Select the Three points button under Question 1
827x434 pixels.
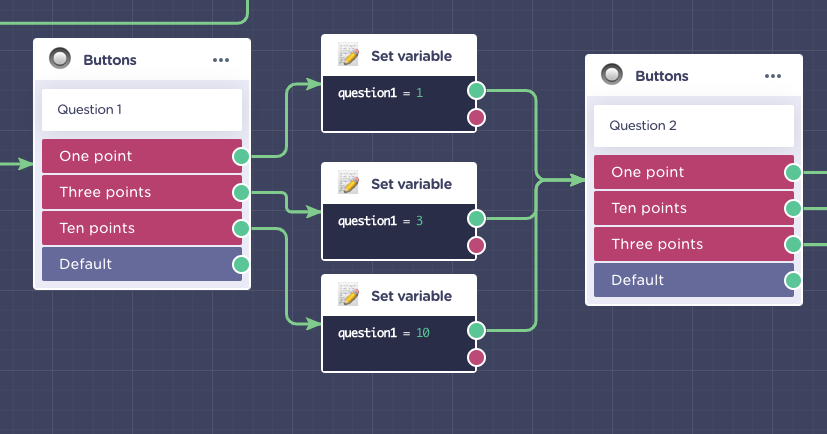(142, 192)
